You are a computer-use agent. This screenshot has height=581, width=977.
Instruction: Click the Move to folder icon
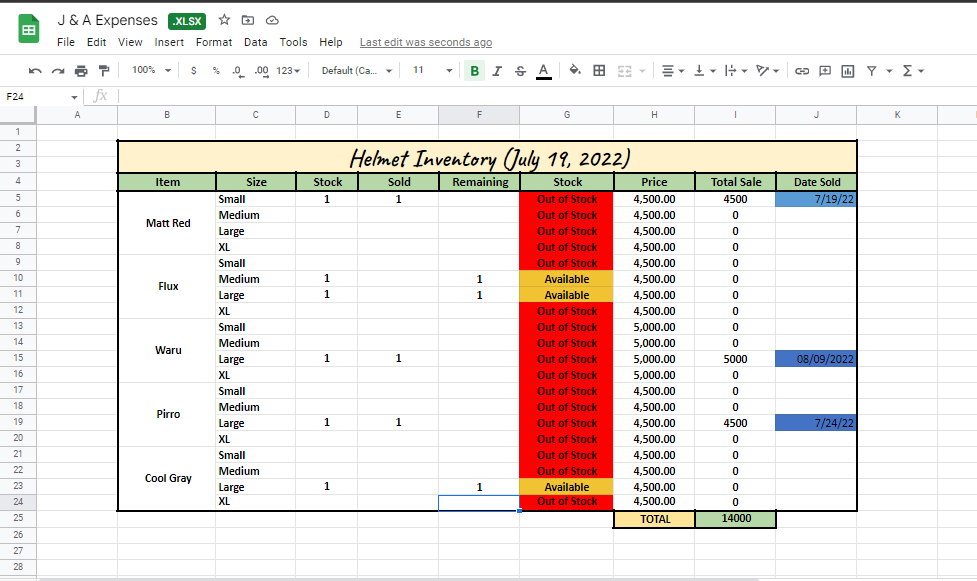click(x=248, y=20)
